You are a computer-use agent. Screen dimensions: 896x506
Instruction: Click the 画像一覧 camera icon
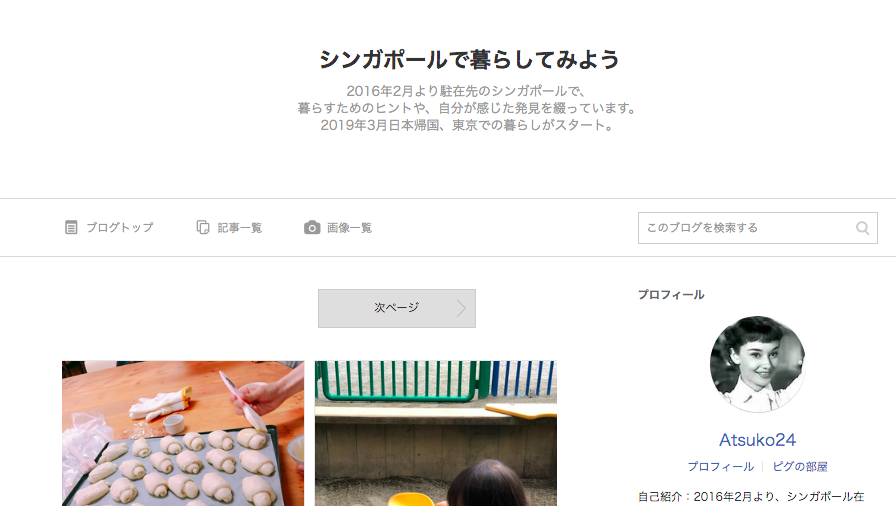[x=311, y=228]
